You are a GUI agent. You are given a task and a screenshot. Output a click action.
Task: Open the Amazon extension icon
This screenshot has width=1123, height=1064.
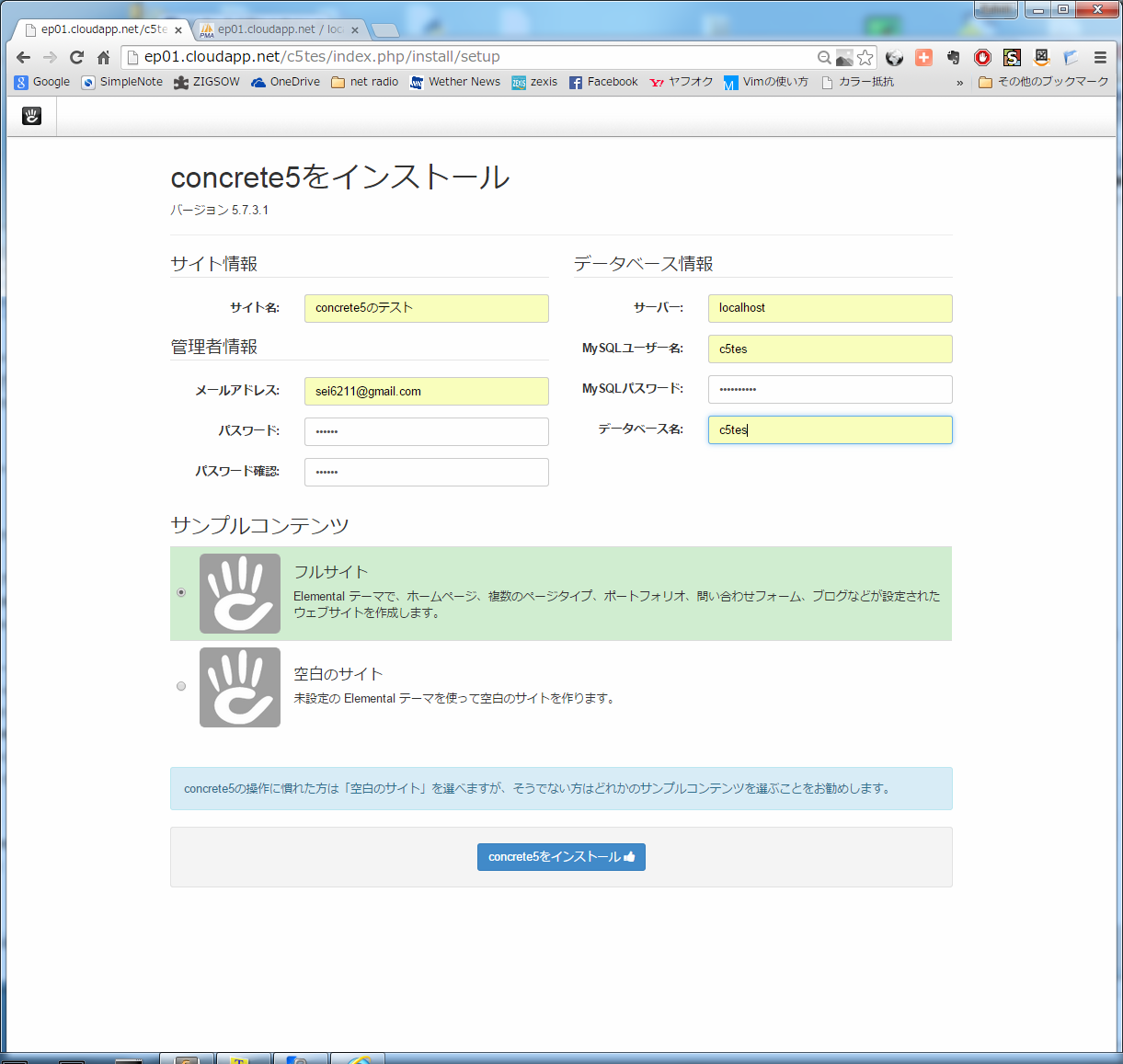[1042, 57]
